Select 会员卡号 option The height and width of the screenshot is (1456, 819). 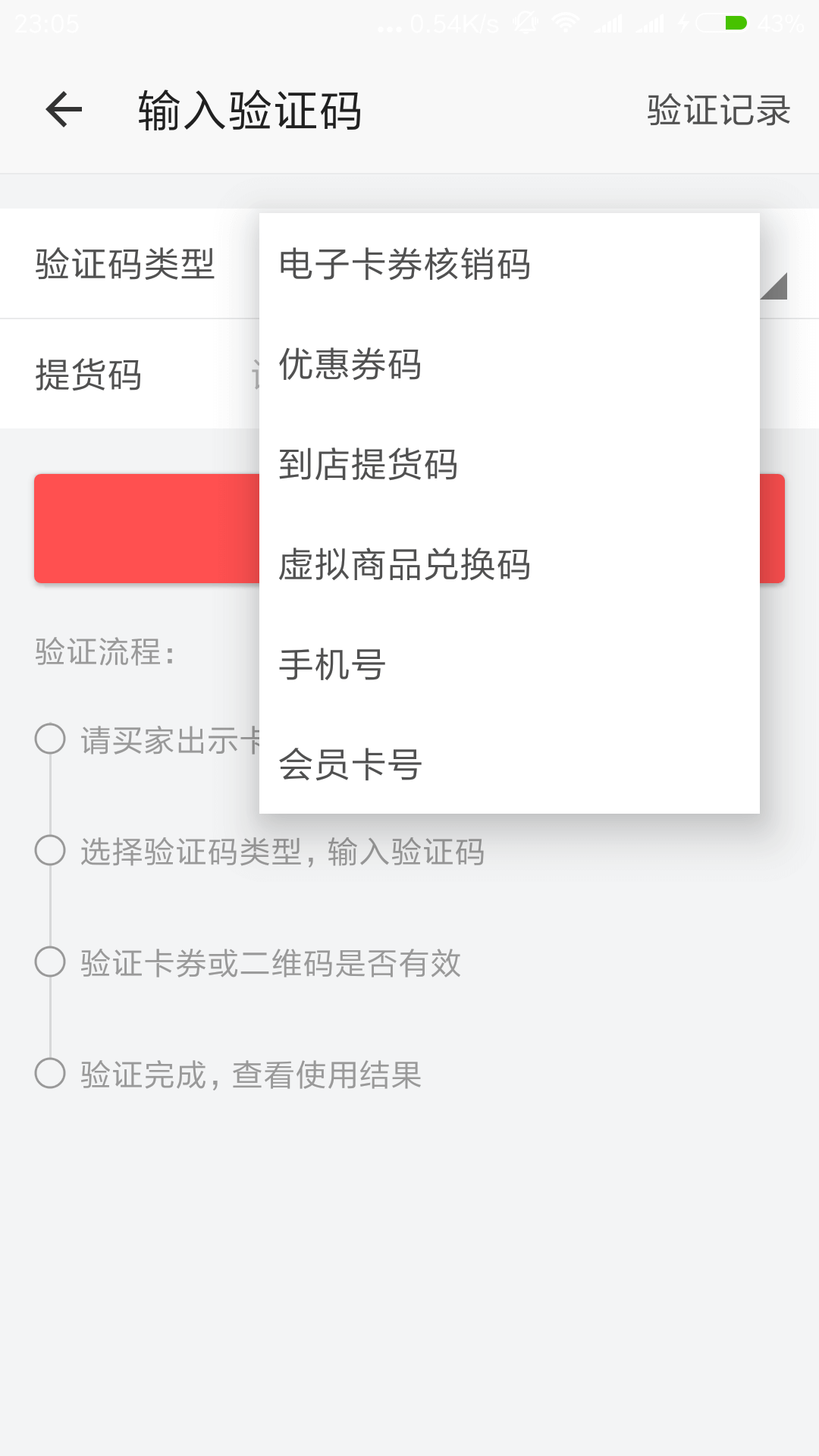[x=510, y=764]
